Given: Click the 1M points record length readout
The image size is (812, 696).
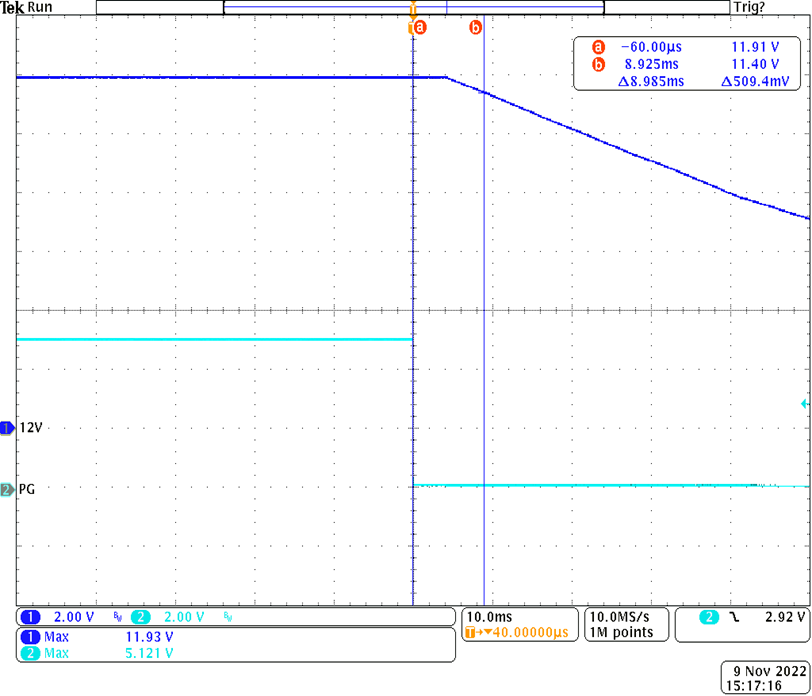Looking at the screenshot, I should click(621, 632).
